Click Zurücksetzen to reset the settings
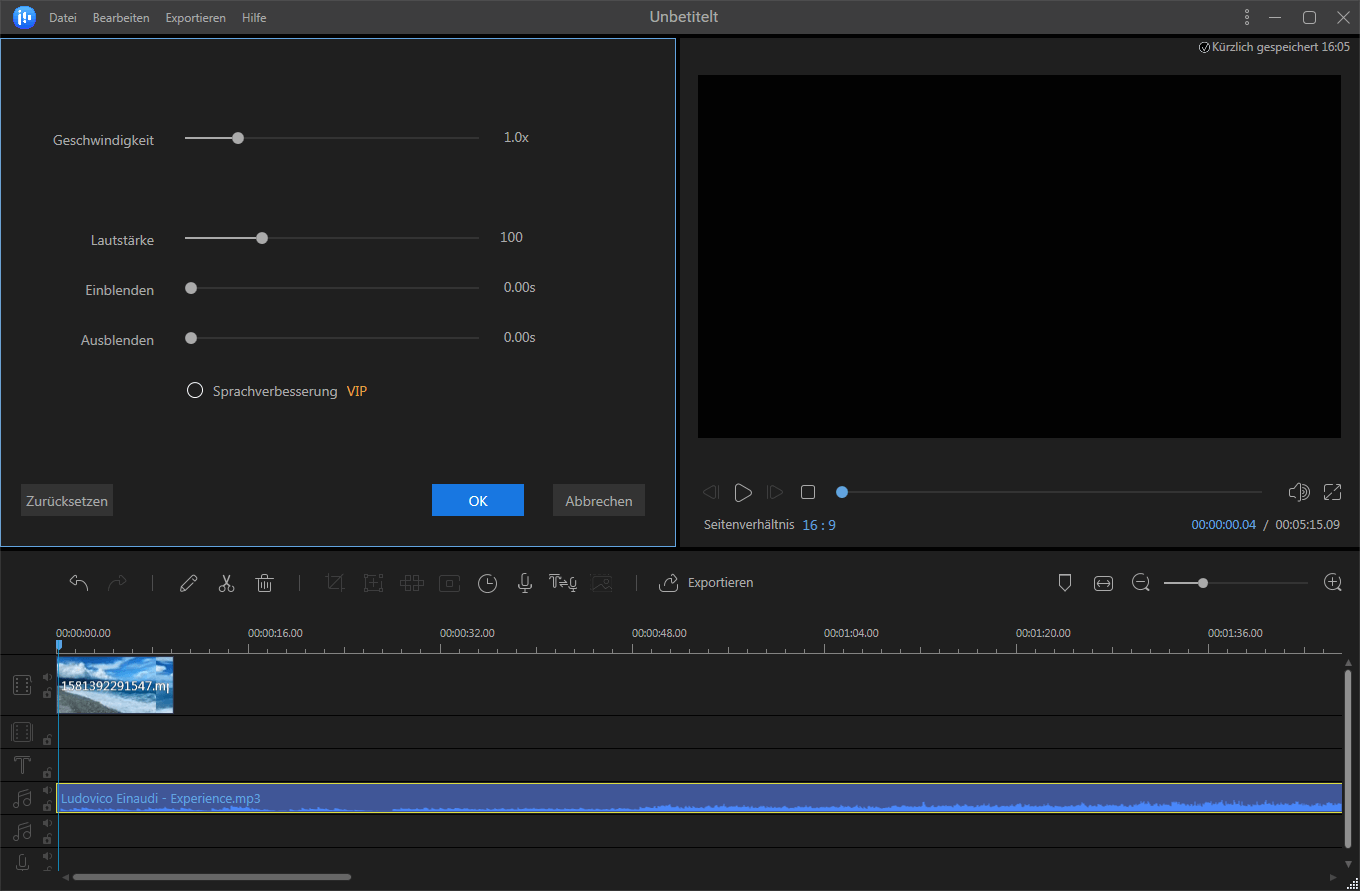The height and width of the screenshot is (891, 1360). click(x=66, y=500)
